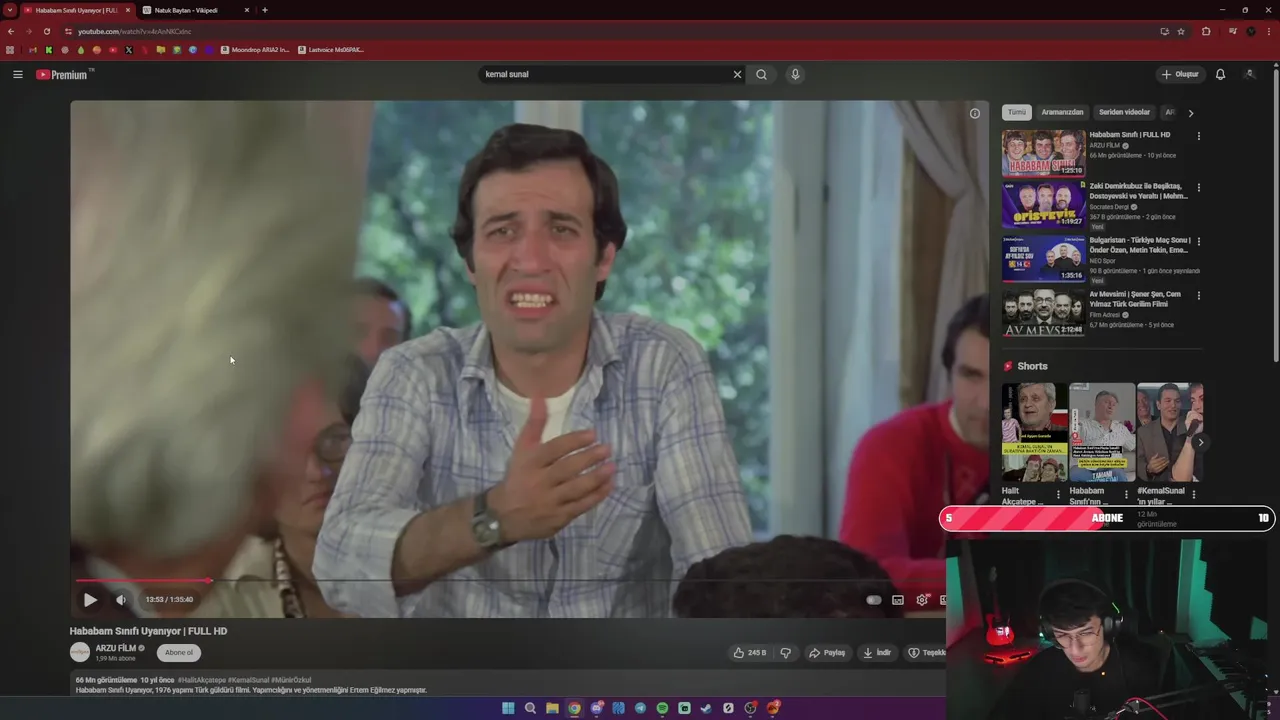Click the Oluştur create button
Image resolution: width=1280 pixels, height=720 pixels.
point(1180,74)
